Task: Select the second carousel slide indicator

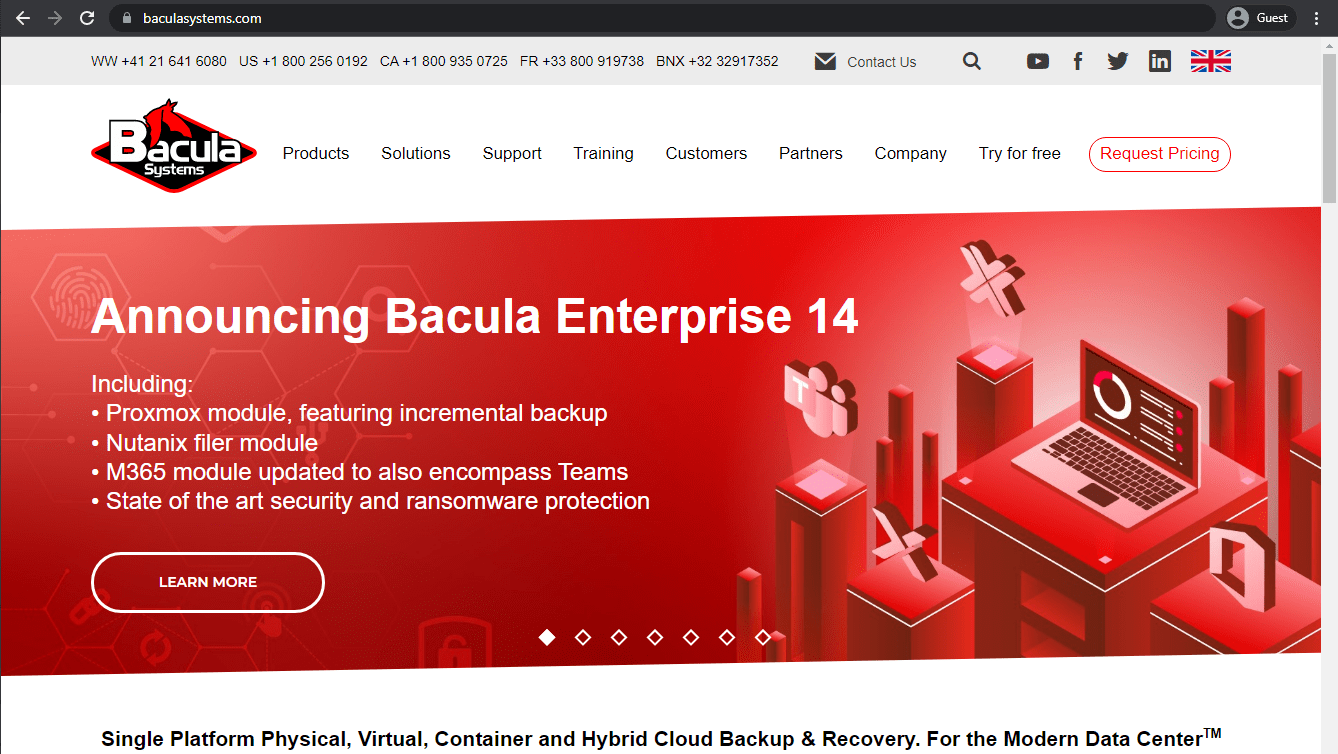Action: coord(583,637)
